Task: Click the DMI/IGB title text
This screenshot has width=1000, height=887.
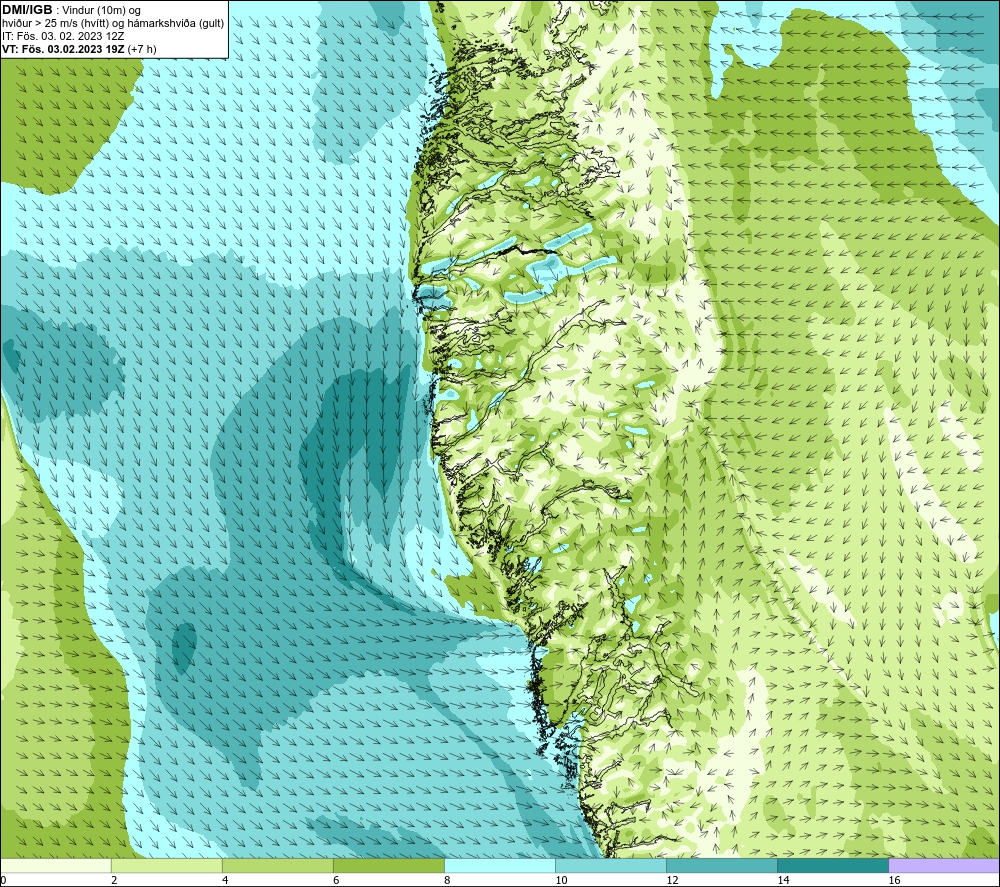Action: click(27, 10)
